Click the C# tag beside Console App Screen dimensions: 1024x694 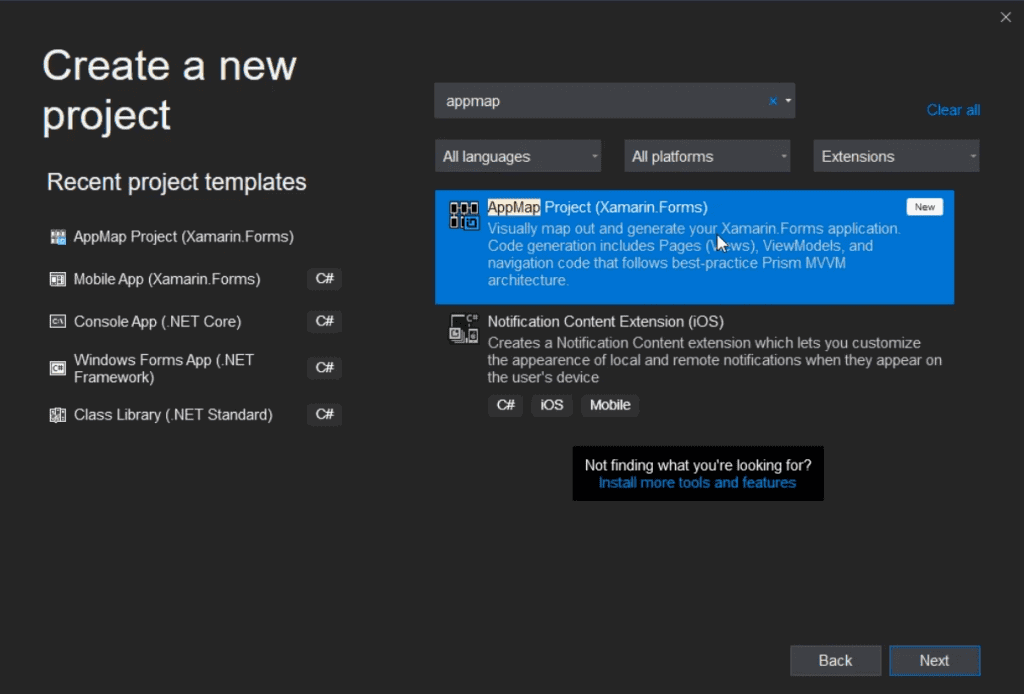(325, 321)
